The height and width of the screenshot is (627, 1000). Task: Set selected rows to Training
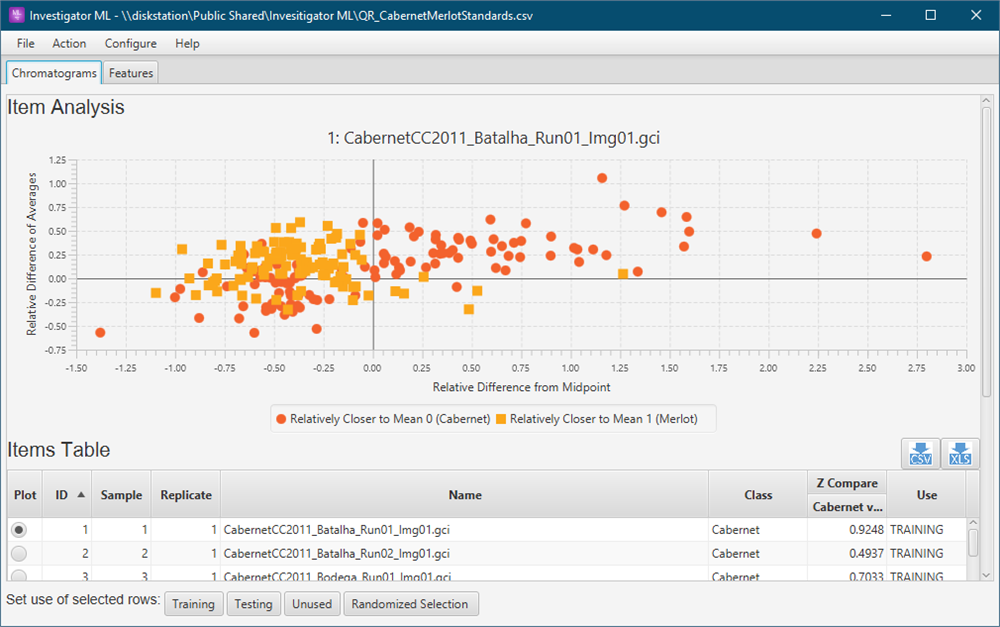tap(193, 604)
